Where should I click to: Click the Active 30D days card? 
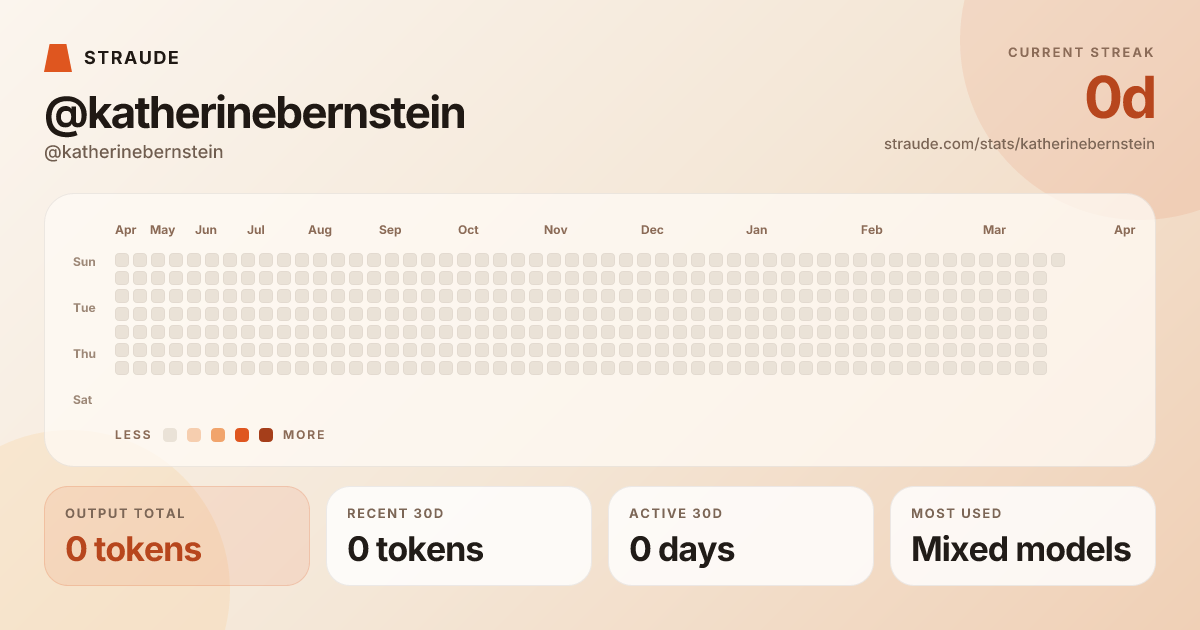click(x=741, y=536)
